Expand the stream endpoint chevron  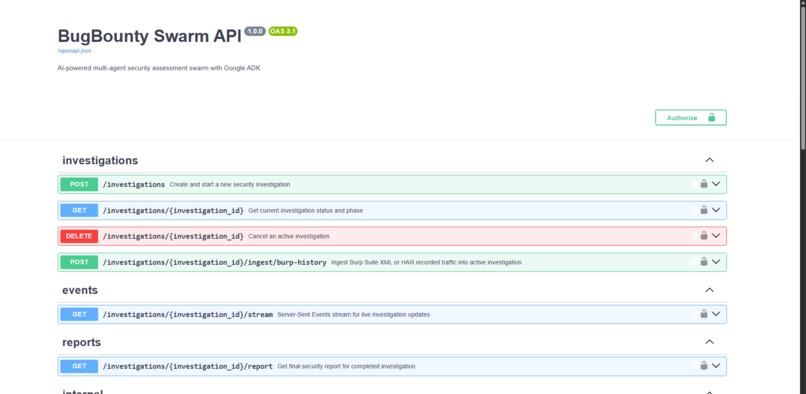[x=716, y=314]
